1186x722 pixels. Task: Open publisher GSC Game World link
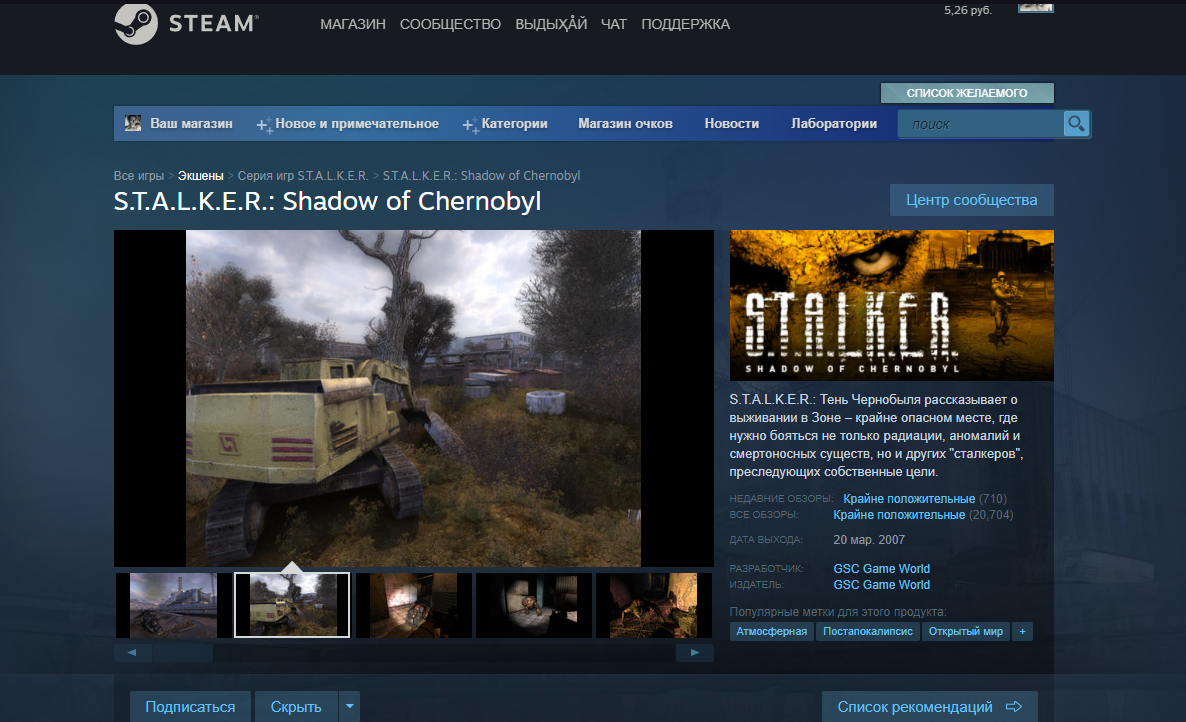881,584
